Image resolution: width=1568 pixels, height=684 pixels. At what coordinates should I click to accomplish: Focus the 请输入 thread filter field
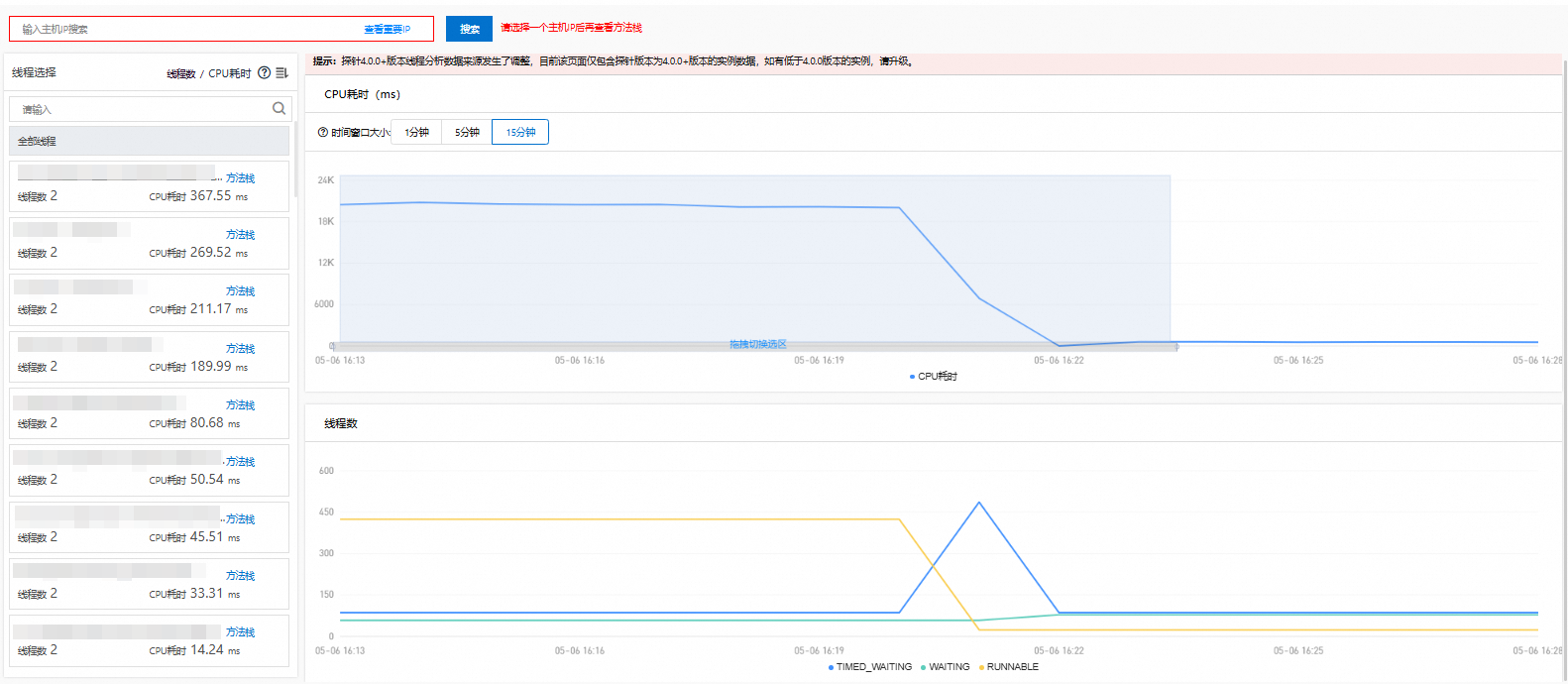pos(151,109)
